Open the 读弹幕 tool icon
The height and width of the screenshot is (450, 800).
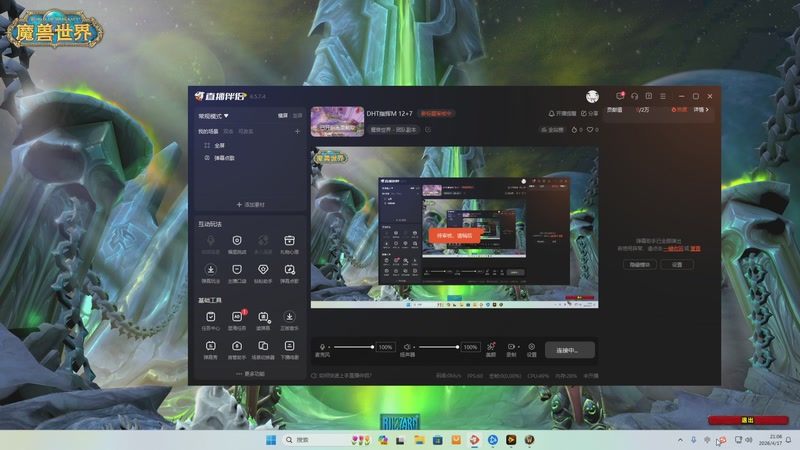pos(263,317)
